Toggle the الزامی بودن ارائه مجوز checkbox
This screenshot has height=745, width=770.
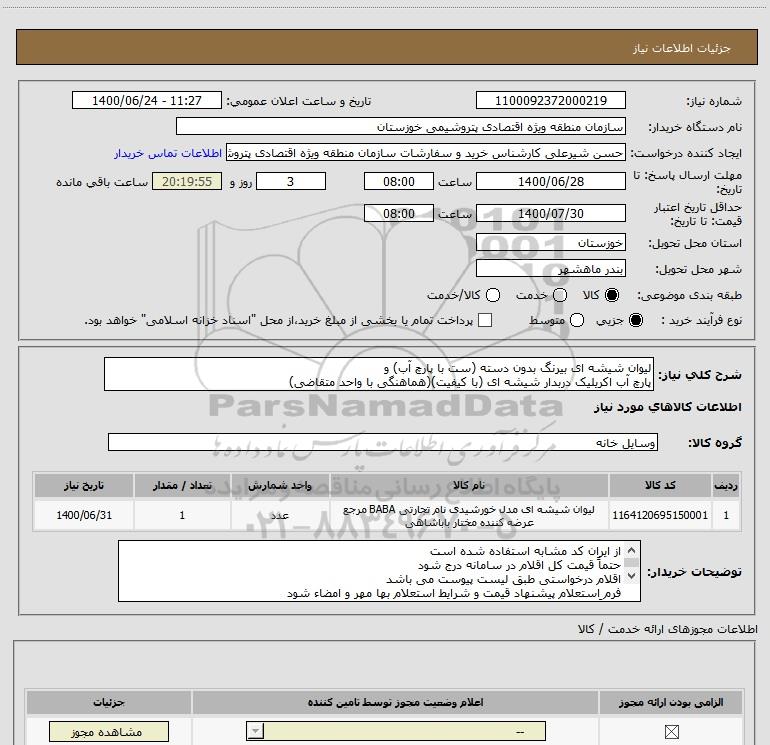pyautogui.click(x=671, y=732)
